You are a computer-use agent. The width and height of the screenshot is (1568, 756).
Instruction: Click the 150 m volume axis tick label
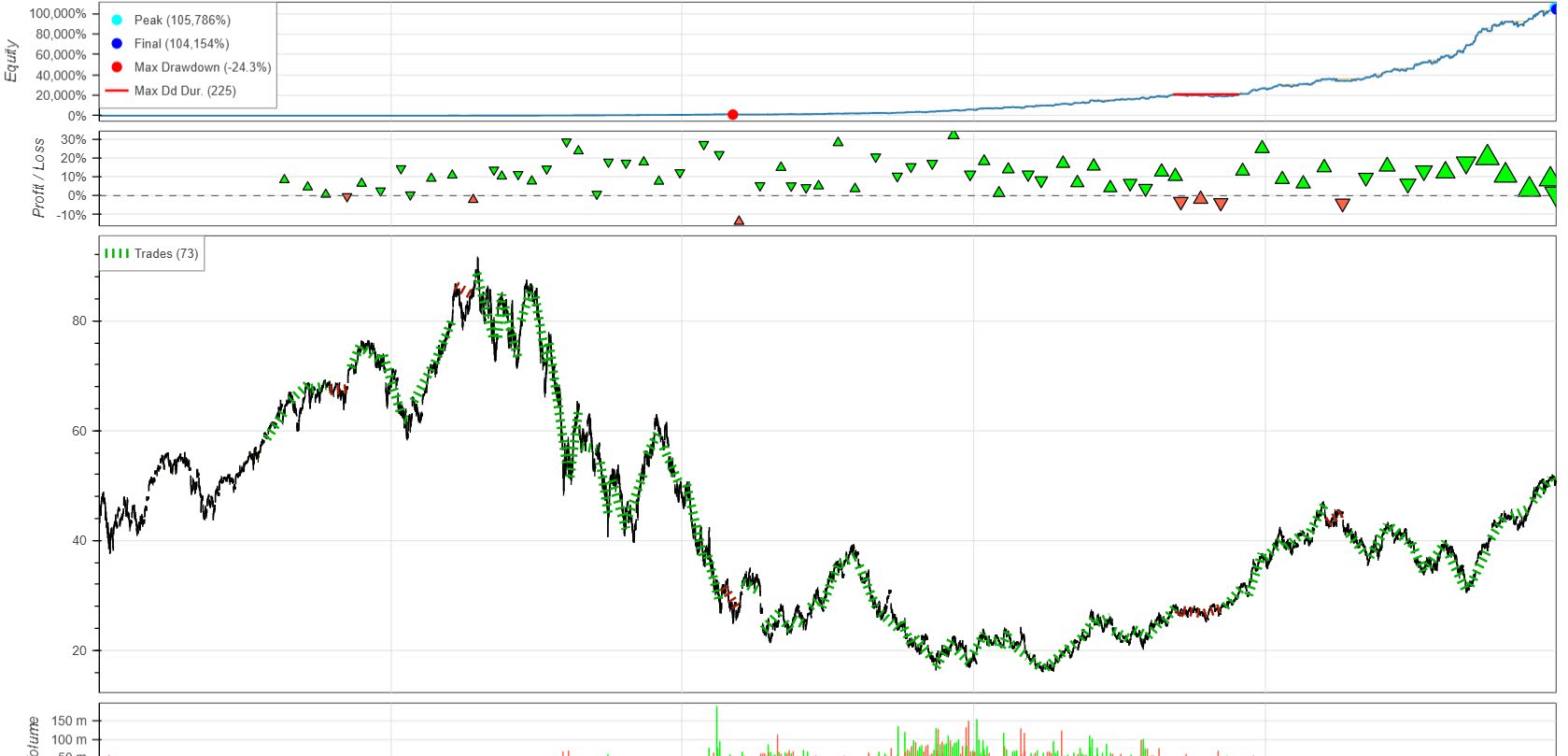[69, 720]
